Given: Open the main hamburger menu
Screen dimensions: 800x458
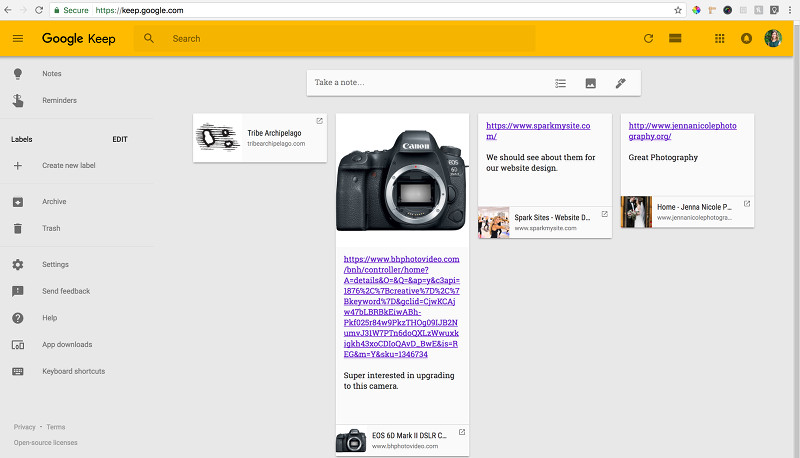Looking at the screenshot, I should pos(18,38).
